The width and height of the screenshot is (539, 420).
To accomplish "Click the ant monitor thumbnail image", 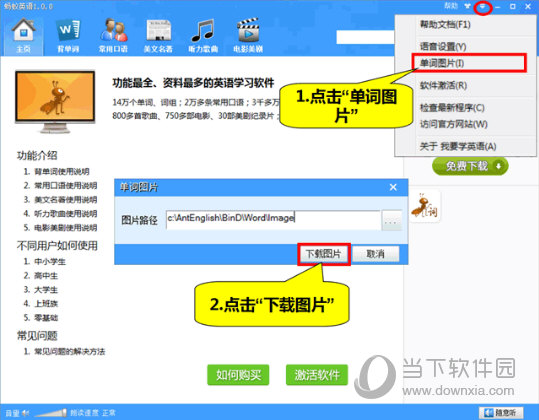I will pyautogui.click(x=55, y=101).
